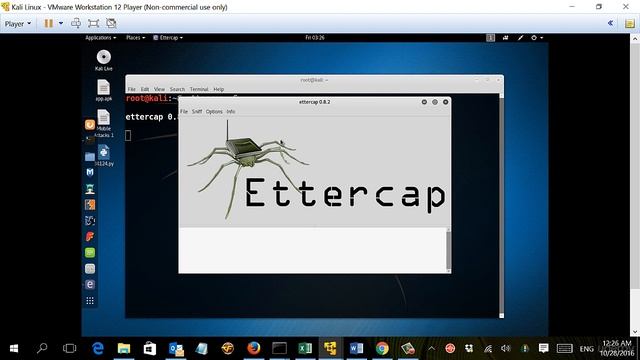Open the Files folder icon in the Kali dock
The width and height of the screenshot is (640, 360).
90,156
